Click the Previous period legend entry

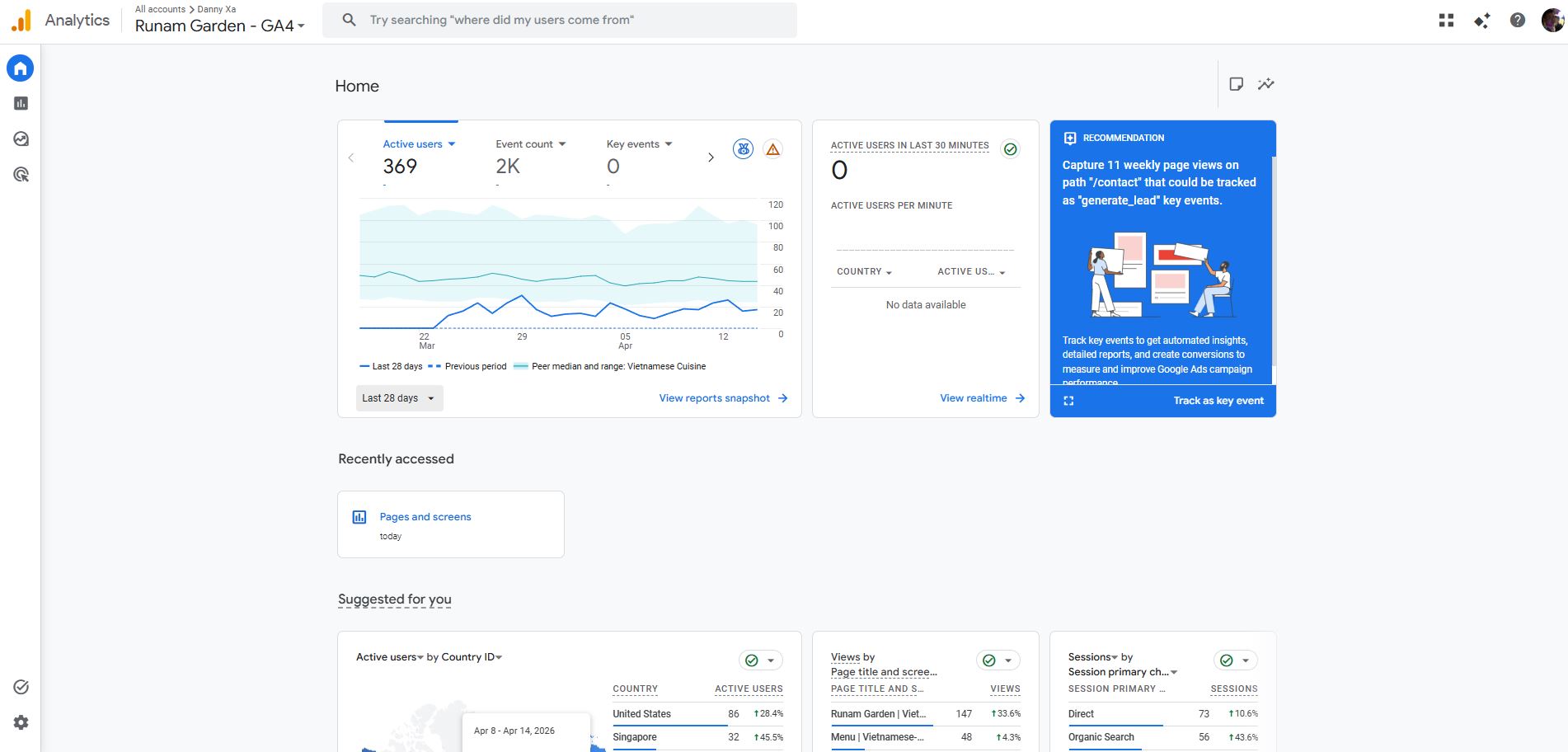pos(467,366)
